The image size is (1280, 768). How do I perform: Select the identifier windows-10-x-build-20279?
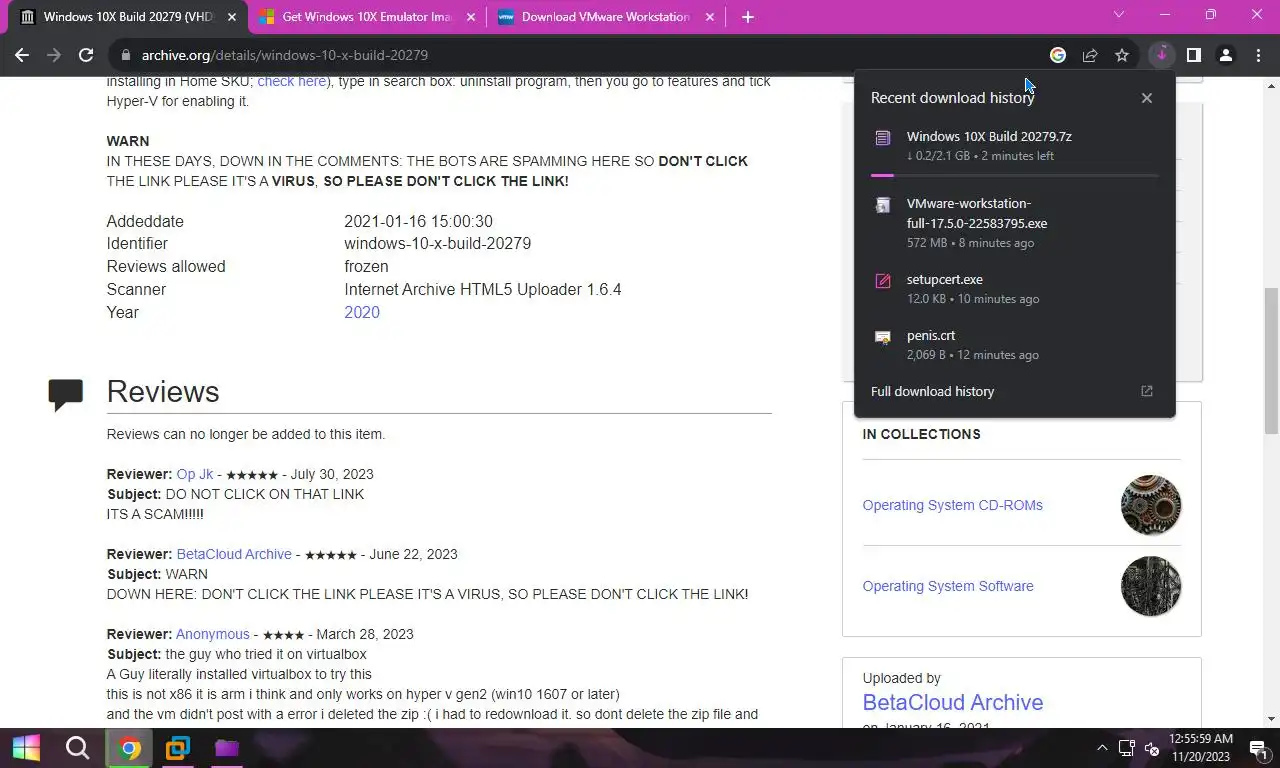(437, 243)
